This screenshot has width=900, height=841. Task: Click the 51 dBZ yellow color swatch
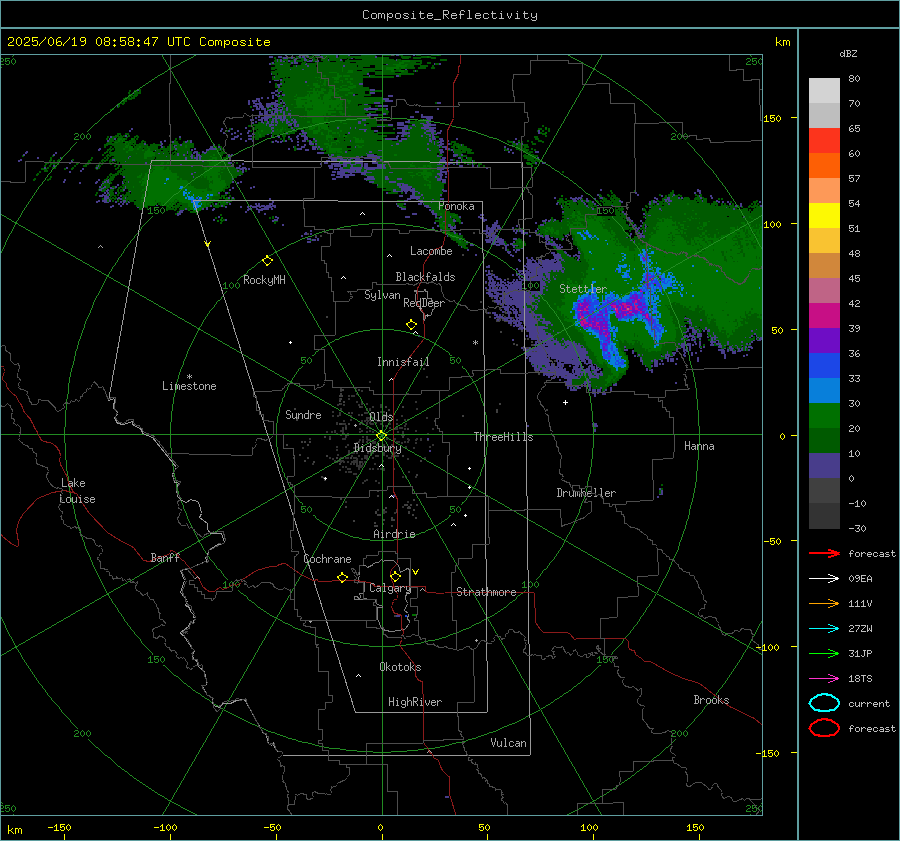(824, 216)
